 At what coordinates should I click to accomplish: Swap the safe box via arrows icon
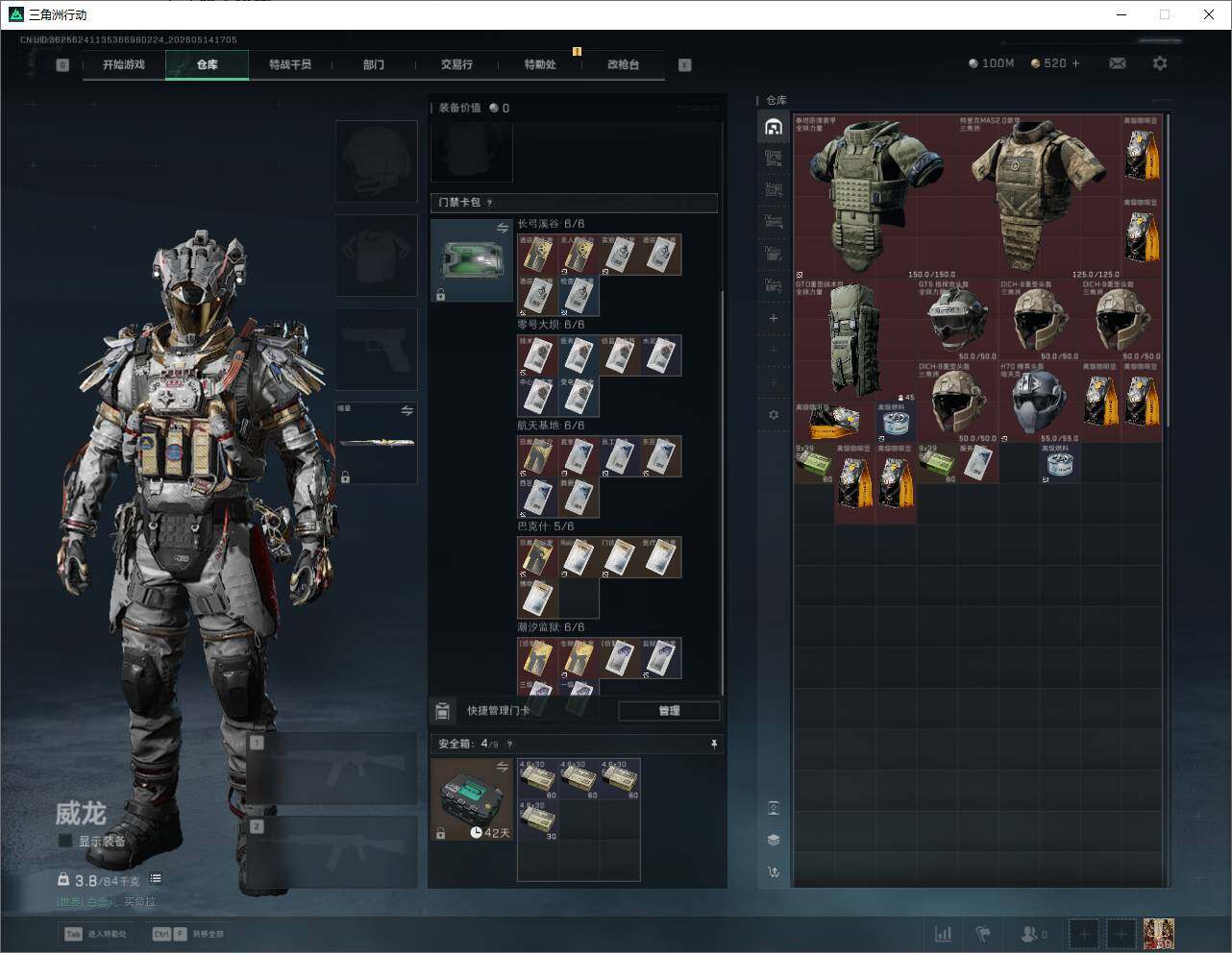(503, 767)
